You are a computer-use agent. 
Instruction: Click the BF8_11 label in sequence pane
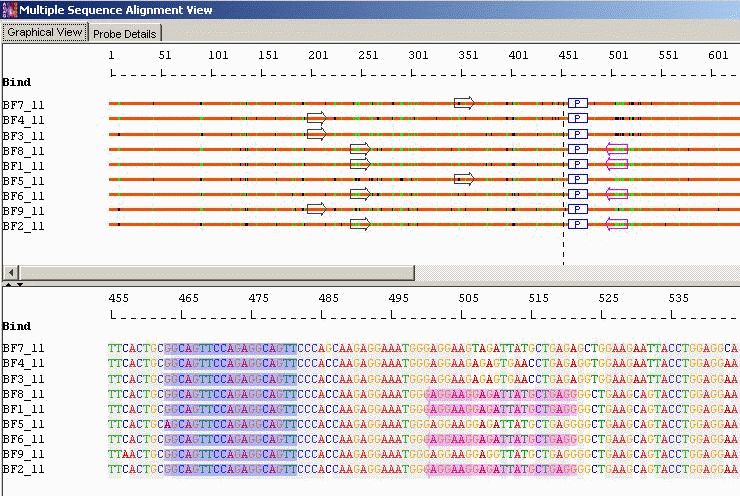23,394
